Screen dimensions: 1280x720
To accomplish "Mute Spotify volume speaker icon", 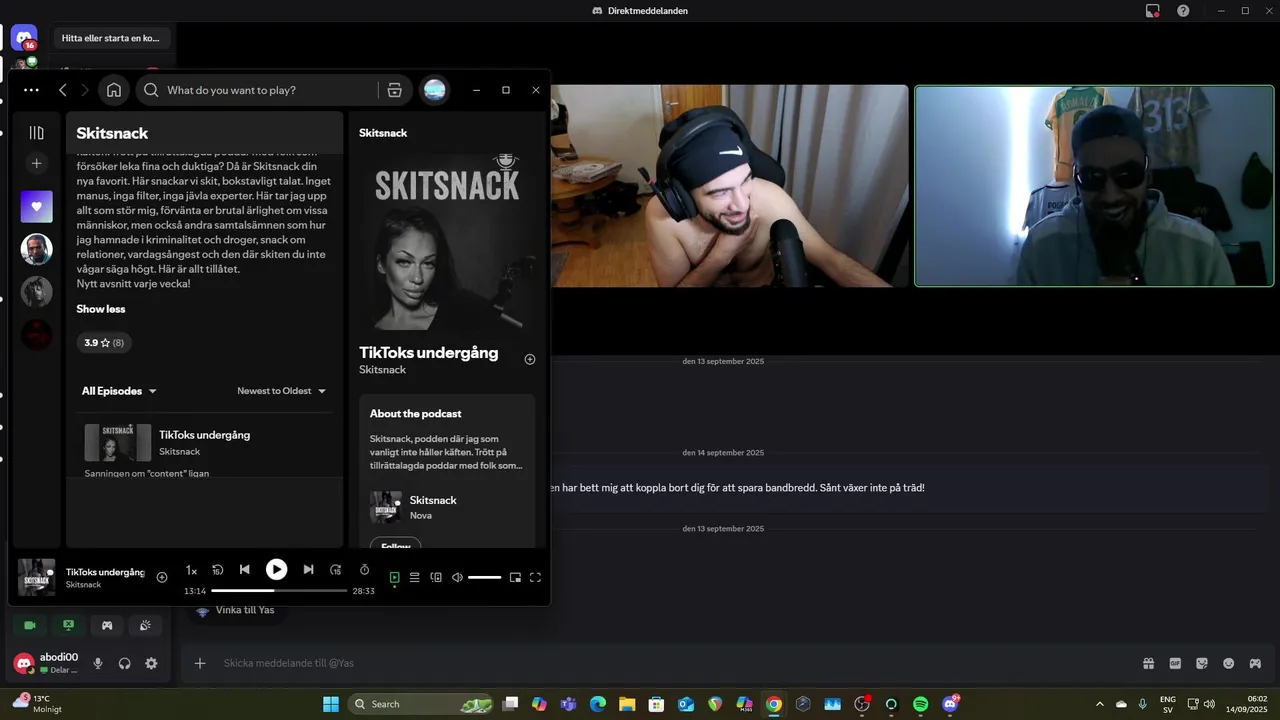I will pyautogui.click(x=457, y=577).
